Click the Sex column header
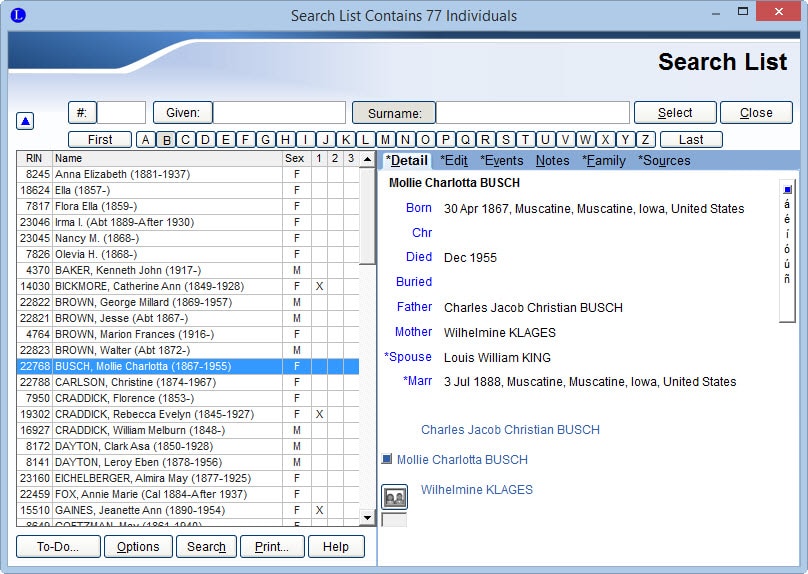Image resolution: width=808 pixels, height=574 pixels. (295, 158)
